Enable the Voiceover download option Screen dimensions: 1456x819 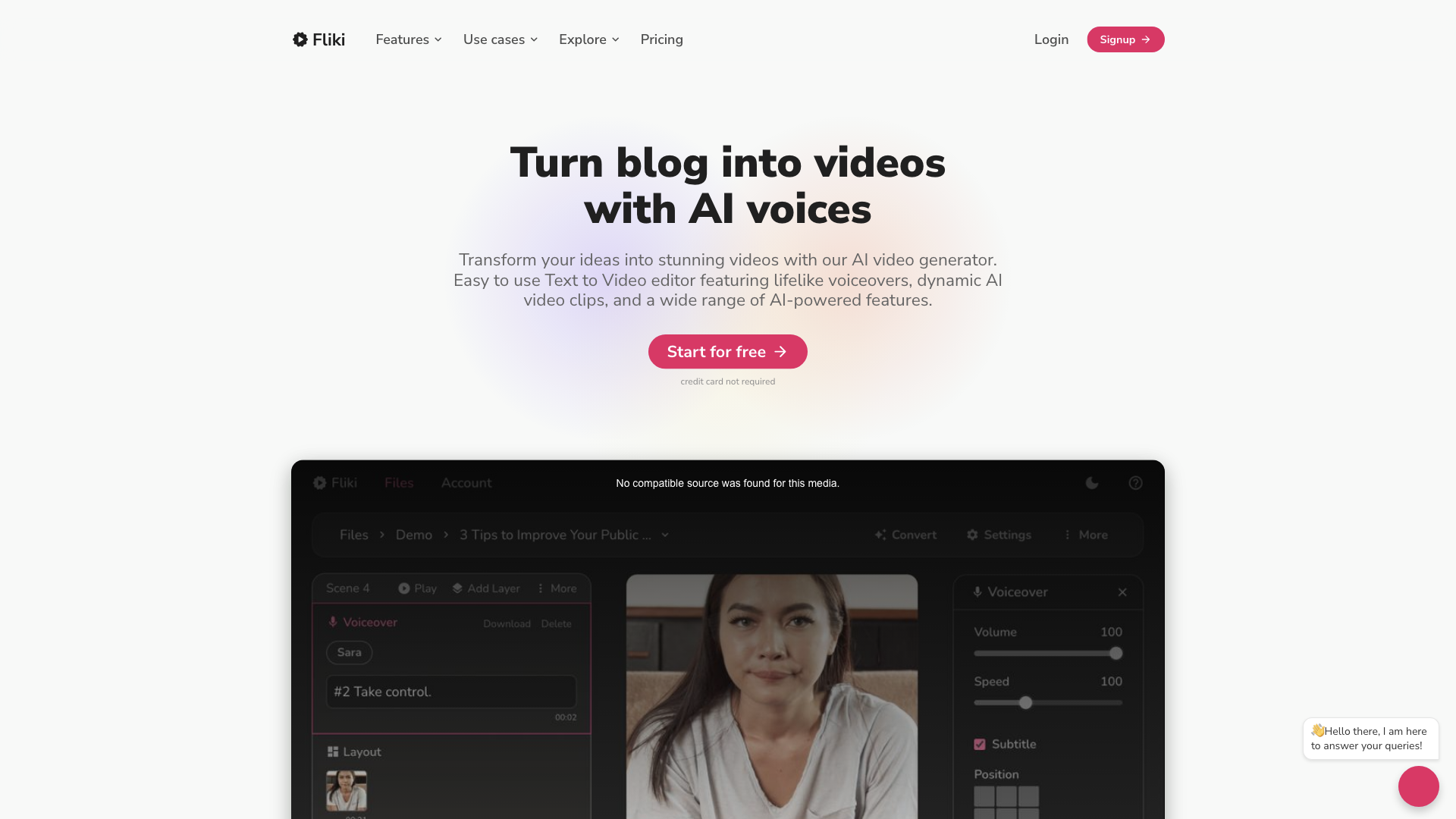coord(506,623)
